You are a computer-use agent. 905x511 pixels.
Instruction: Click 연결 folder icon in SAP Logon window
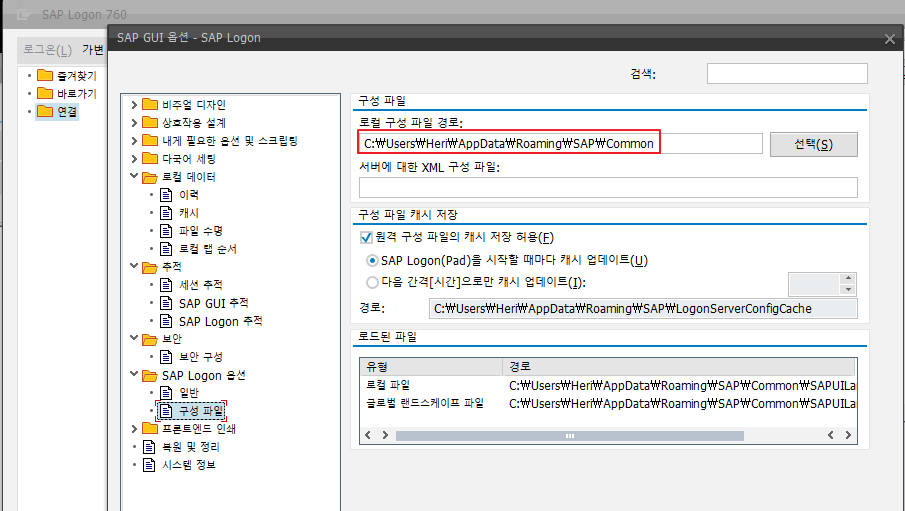pos(45,111)
